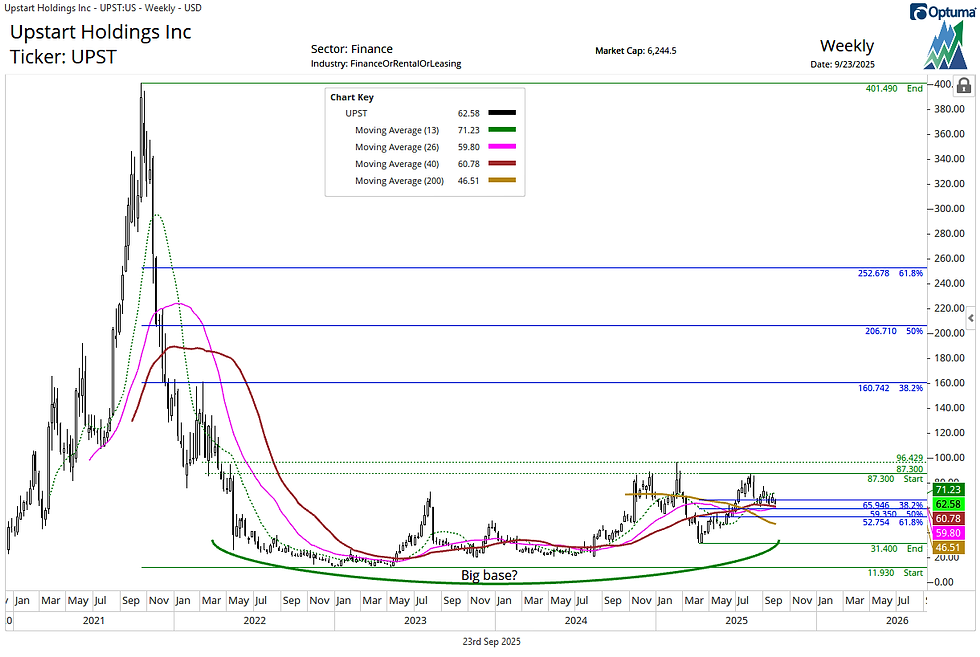This screenshot has width=980, height=657.
Task: Click the Date: 9/23/2025 label
Action: tap(842, 64)
